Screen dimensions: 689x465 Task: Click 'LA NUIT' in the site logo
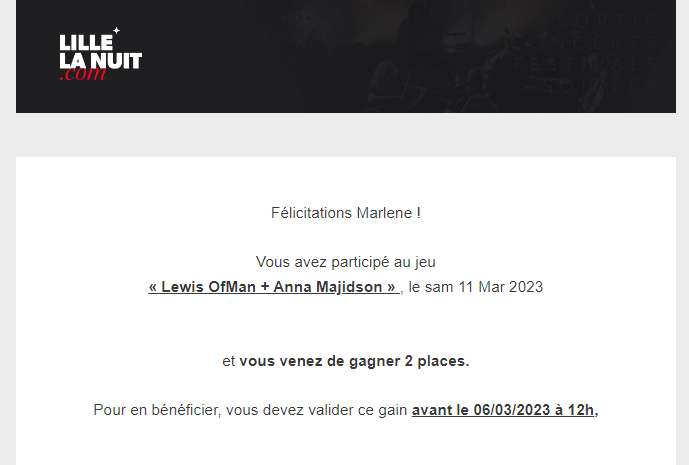pos(100,60)
